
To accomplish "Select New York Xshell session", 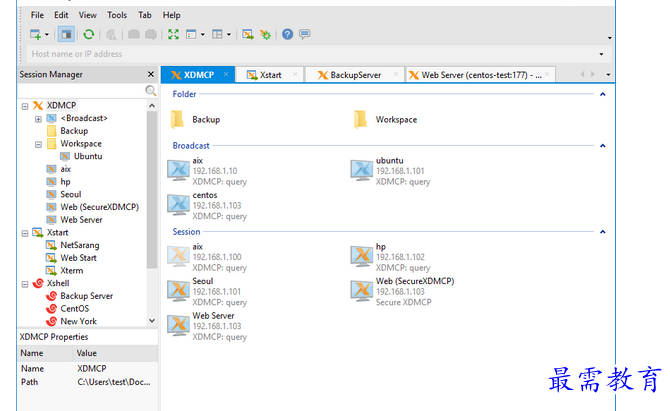I will (x=78, y=321).
